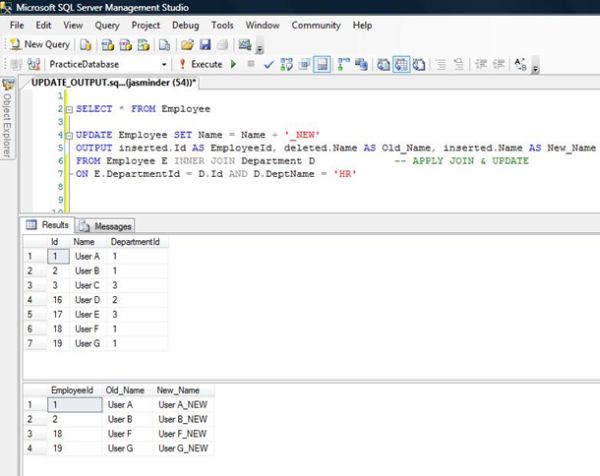Click the Cancel Executing Query stop icon
This screenshot has width=600, height=476.
(x=251, y=64)
